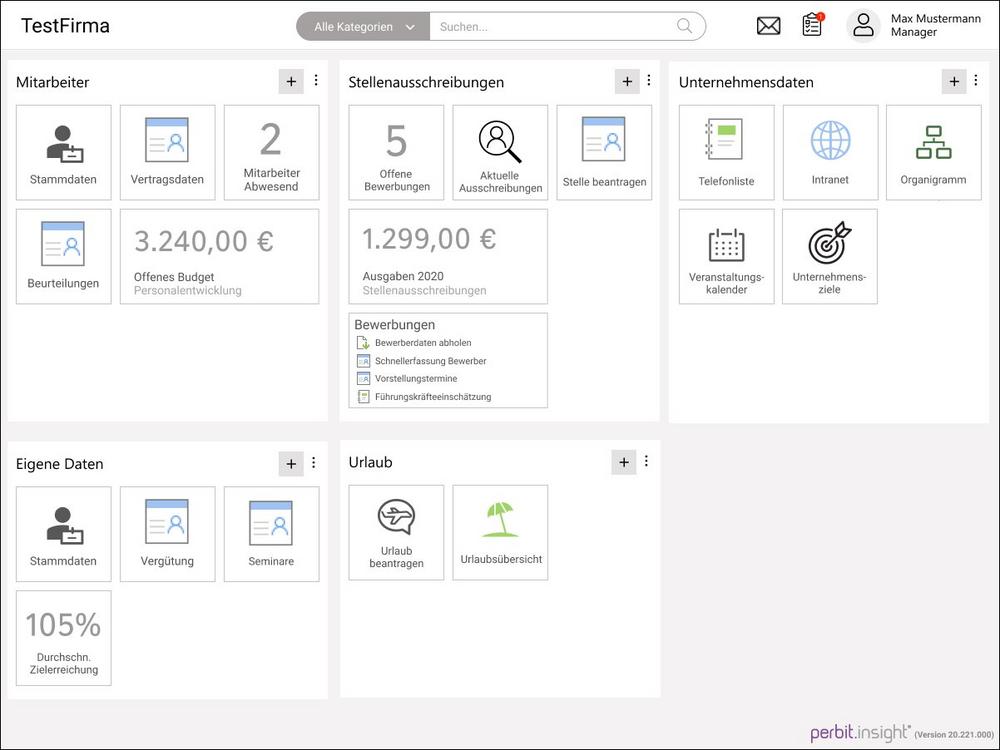This screenshot has height=750, width=1000.
Task: Open the Unternehmensdaten panel three-dot menu
Action: (x=977, y=81)
